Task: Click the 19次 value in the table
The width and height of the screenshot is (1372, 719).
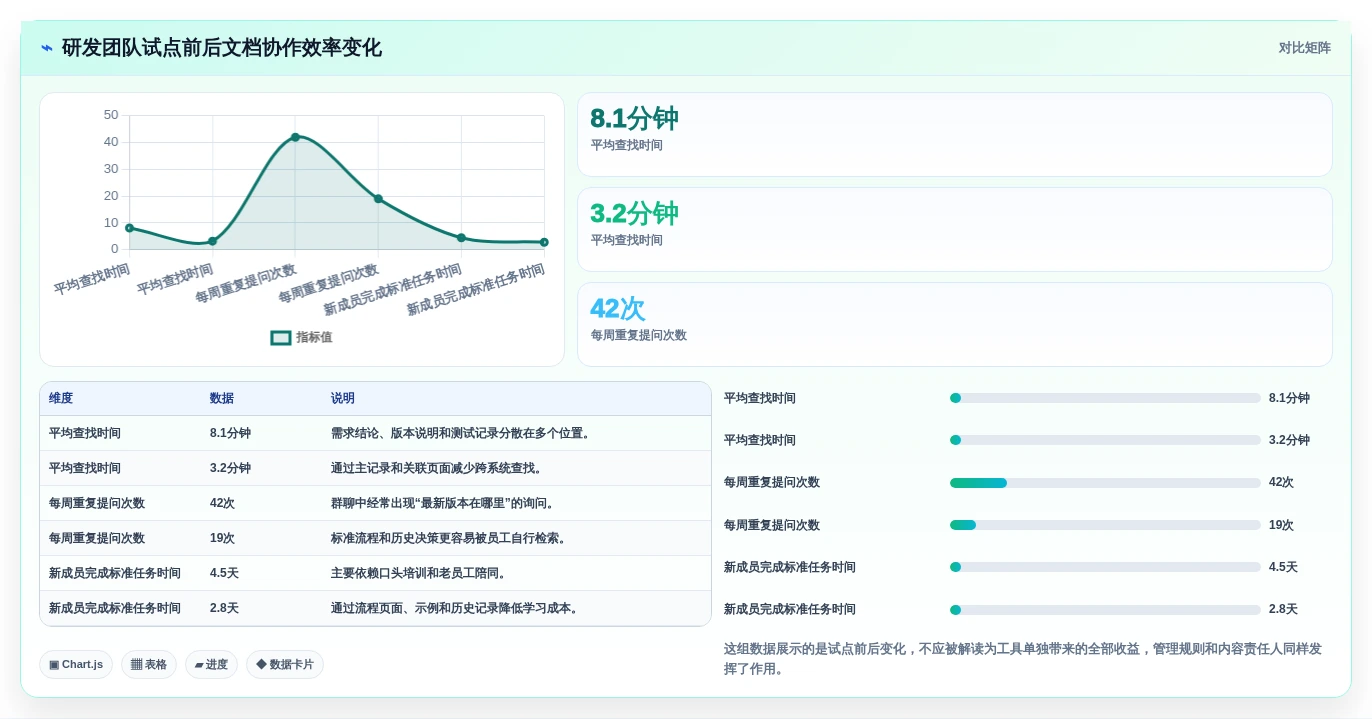Action: tap(222, 538)
